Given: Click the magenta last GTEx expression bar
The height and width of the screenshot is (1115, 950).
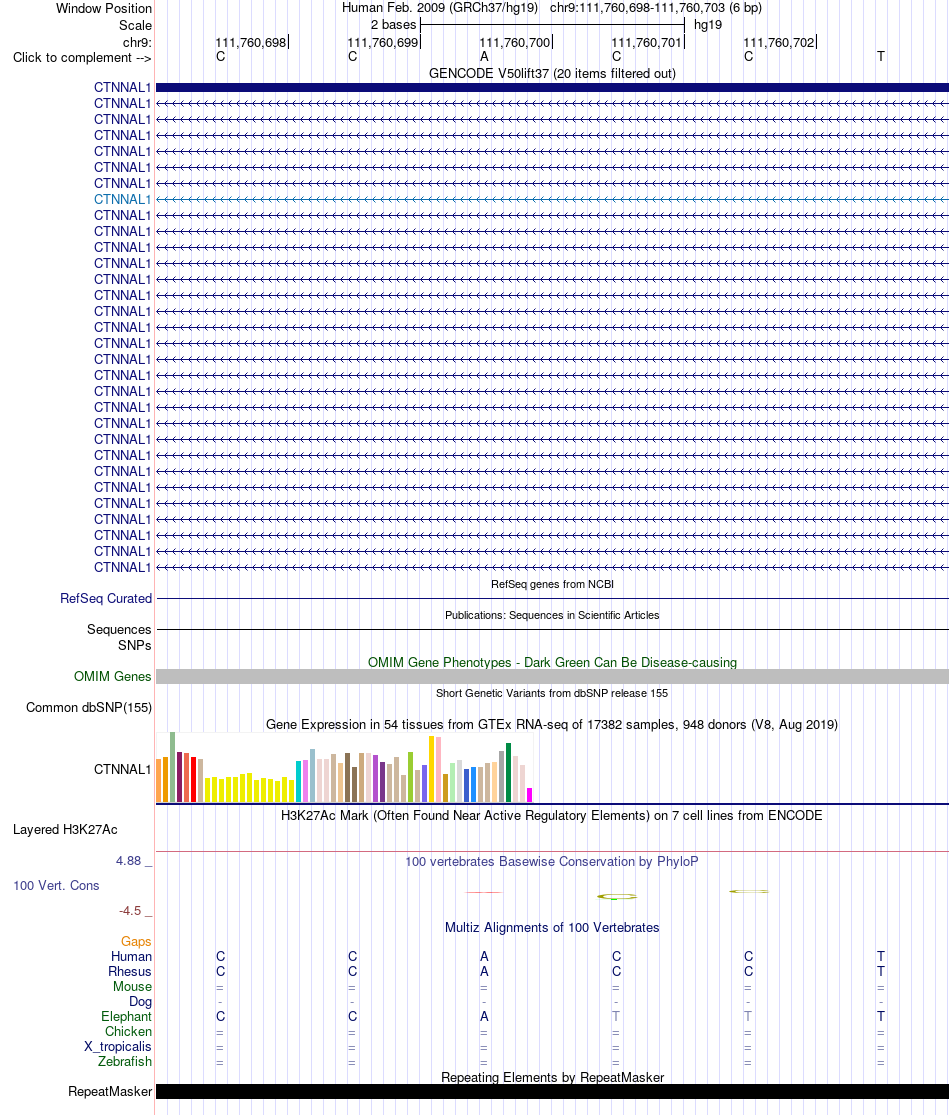Looking at the screenshot, I should (529, 795).
